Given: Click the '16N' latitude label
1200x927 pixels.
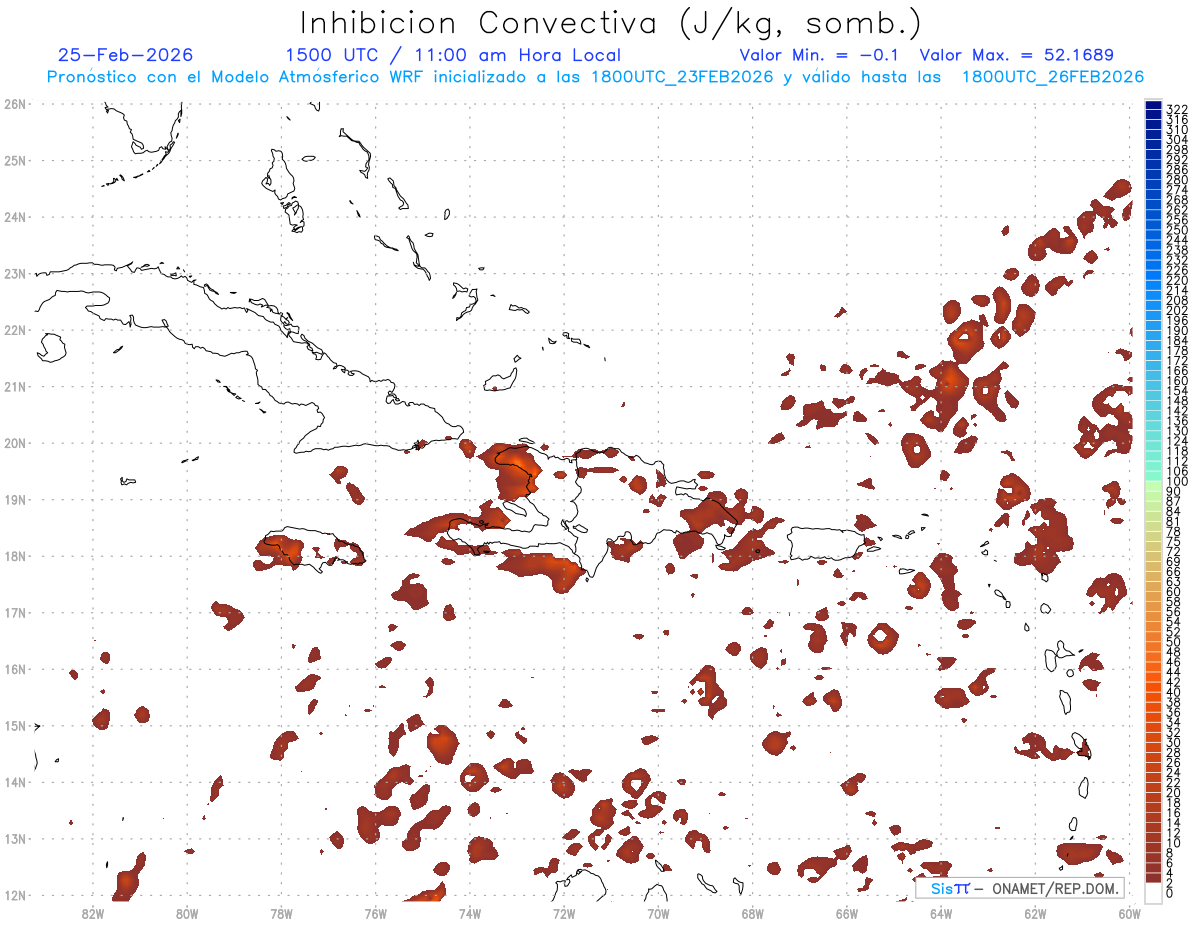Looking at the screenshot, I should coord(15,669).
